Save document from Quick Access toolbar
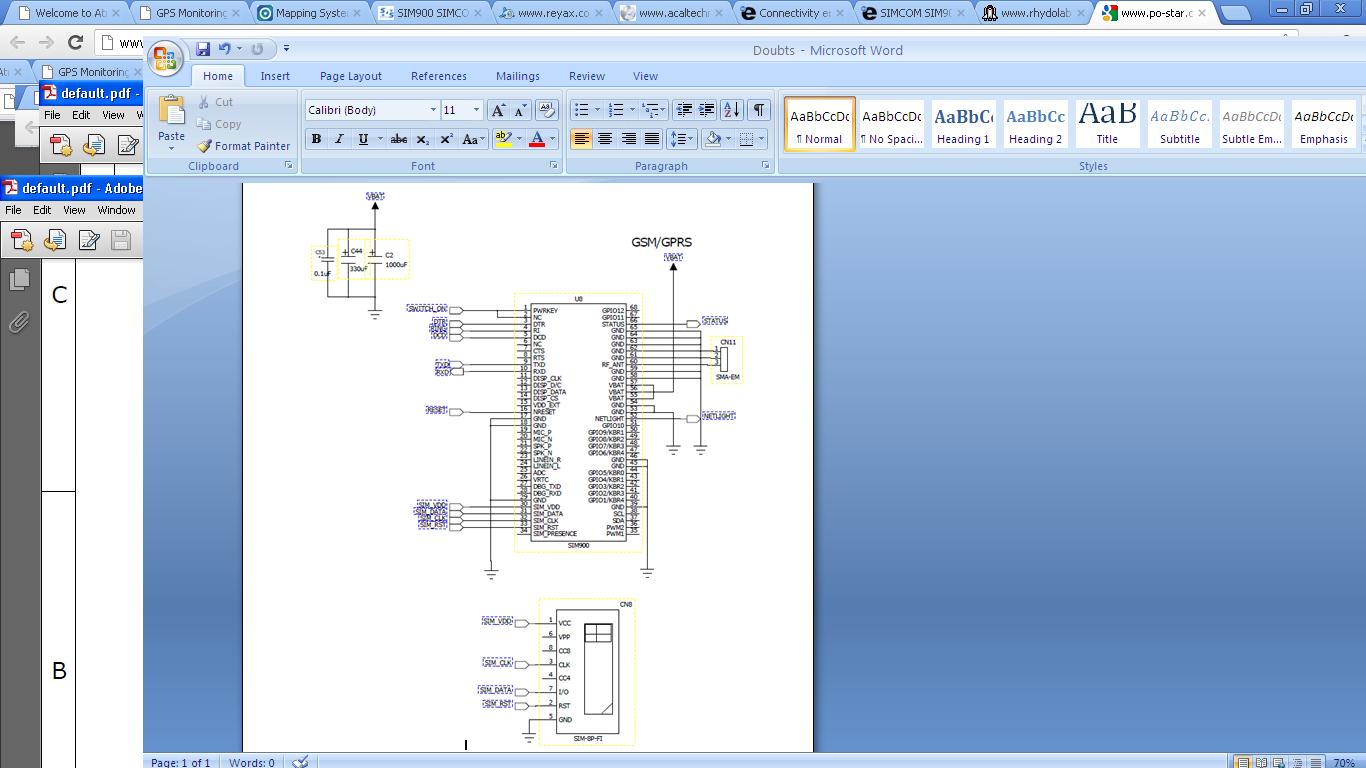 (203, 49)
